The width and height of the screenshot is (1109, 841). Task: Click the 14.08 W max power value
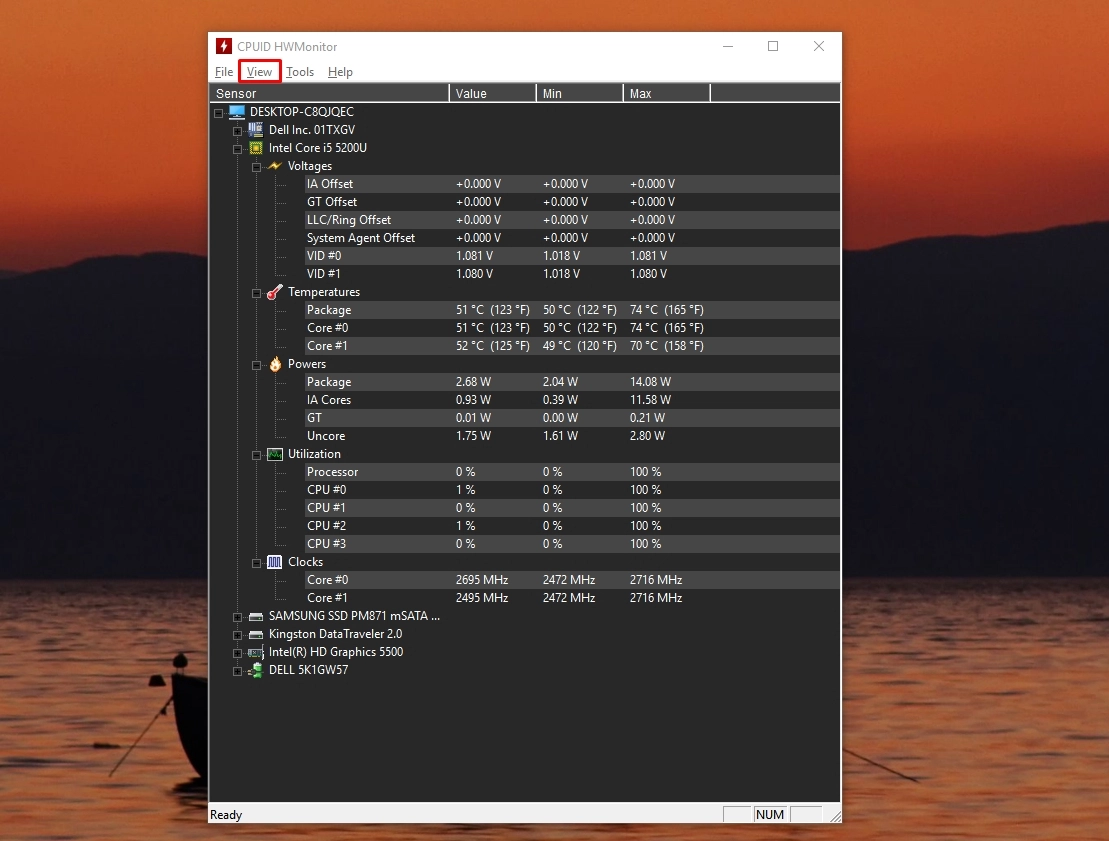point(650,382)
